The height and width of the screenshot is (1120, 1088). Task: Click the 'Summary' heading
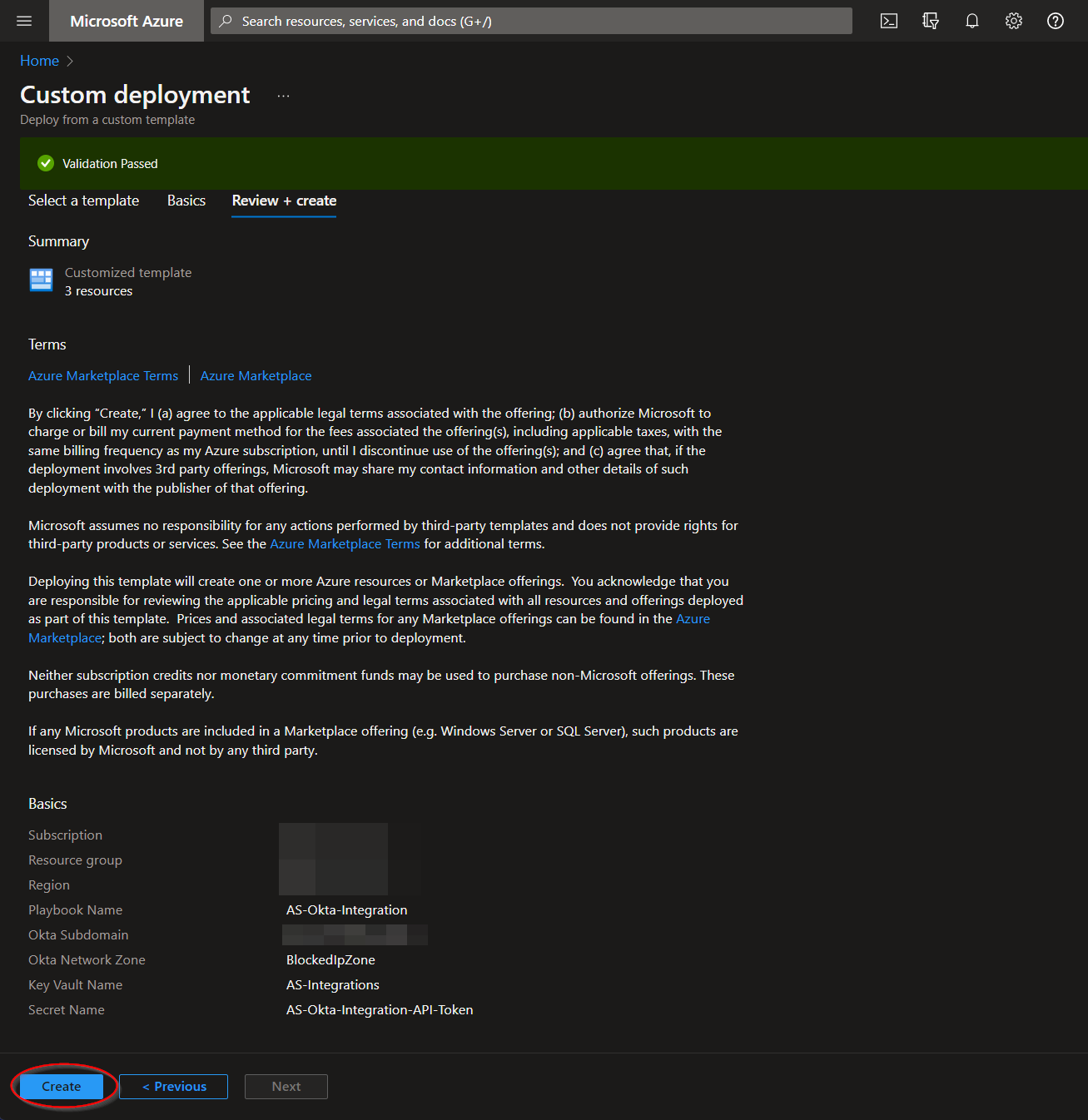pyautogui.click(x=58, y=241)
